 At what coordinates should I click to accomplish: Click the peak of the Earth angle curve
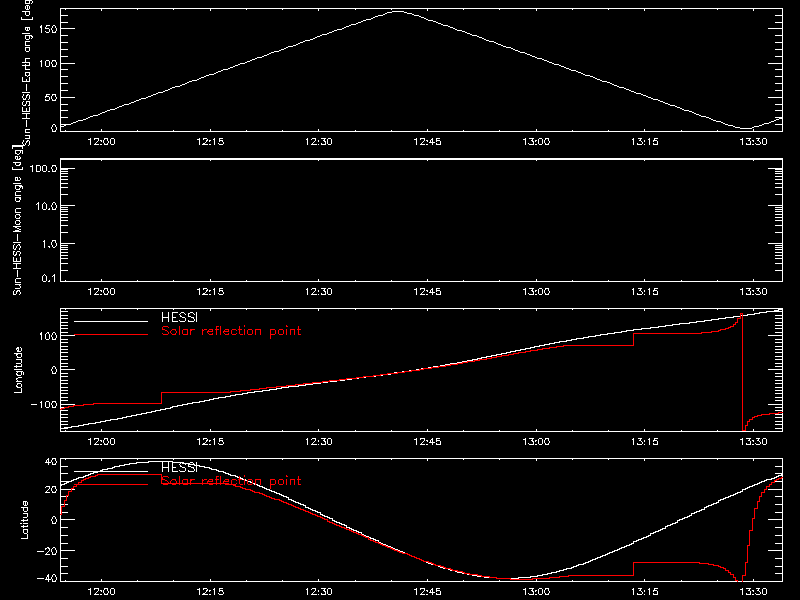pos(397,11)
